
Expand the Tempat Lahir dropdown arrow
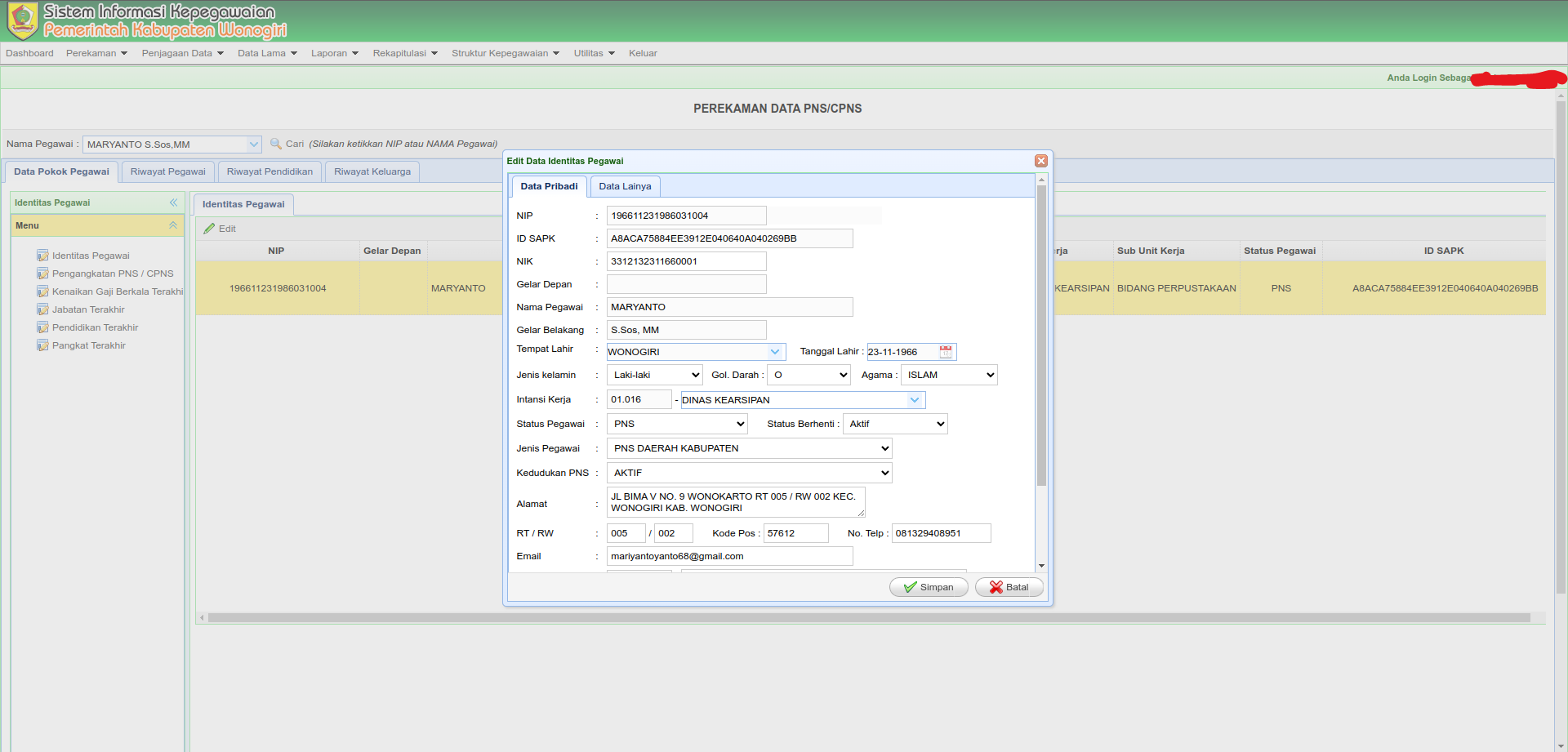point(775,352)
